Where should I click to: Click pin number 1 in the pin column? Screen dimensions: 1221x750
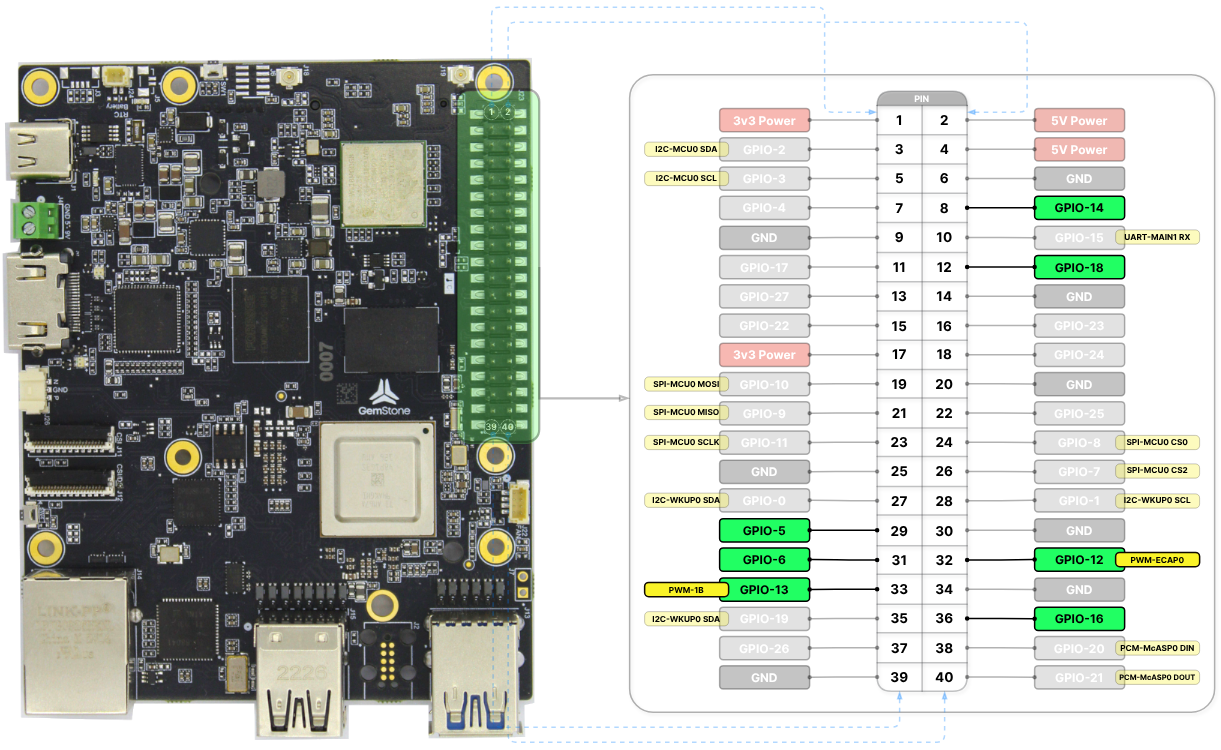899,120
